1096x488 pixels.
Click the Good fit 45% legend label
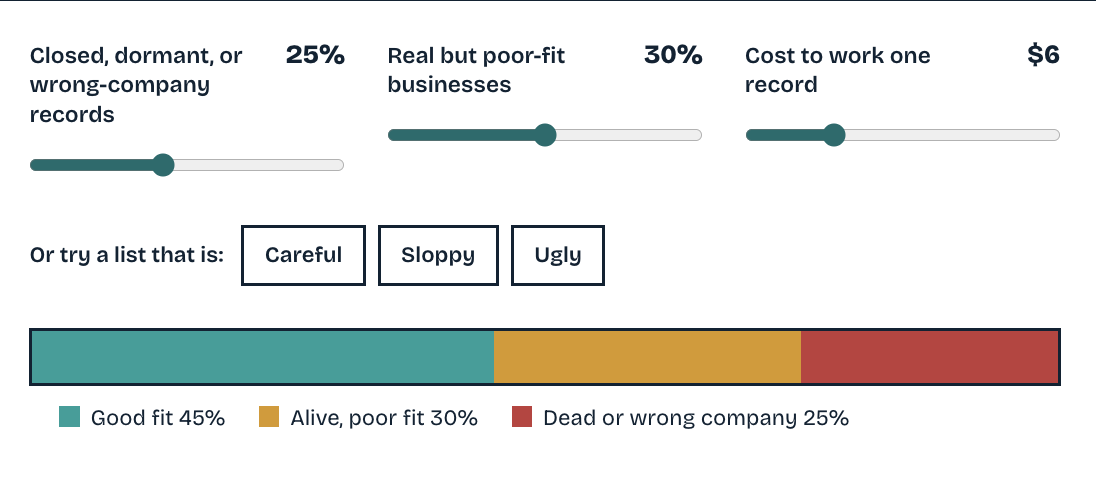coord(158,418)
